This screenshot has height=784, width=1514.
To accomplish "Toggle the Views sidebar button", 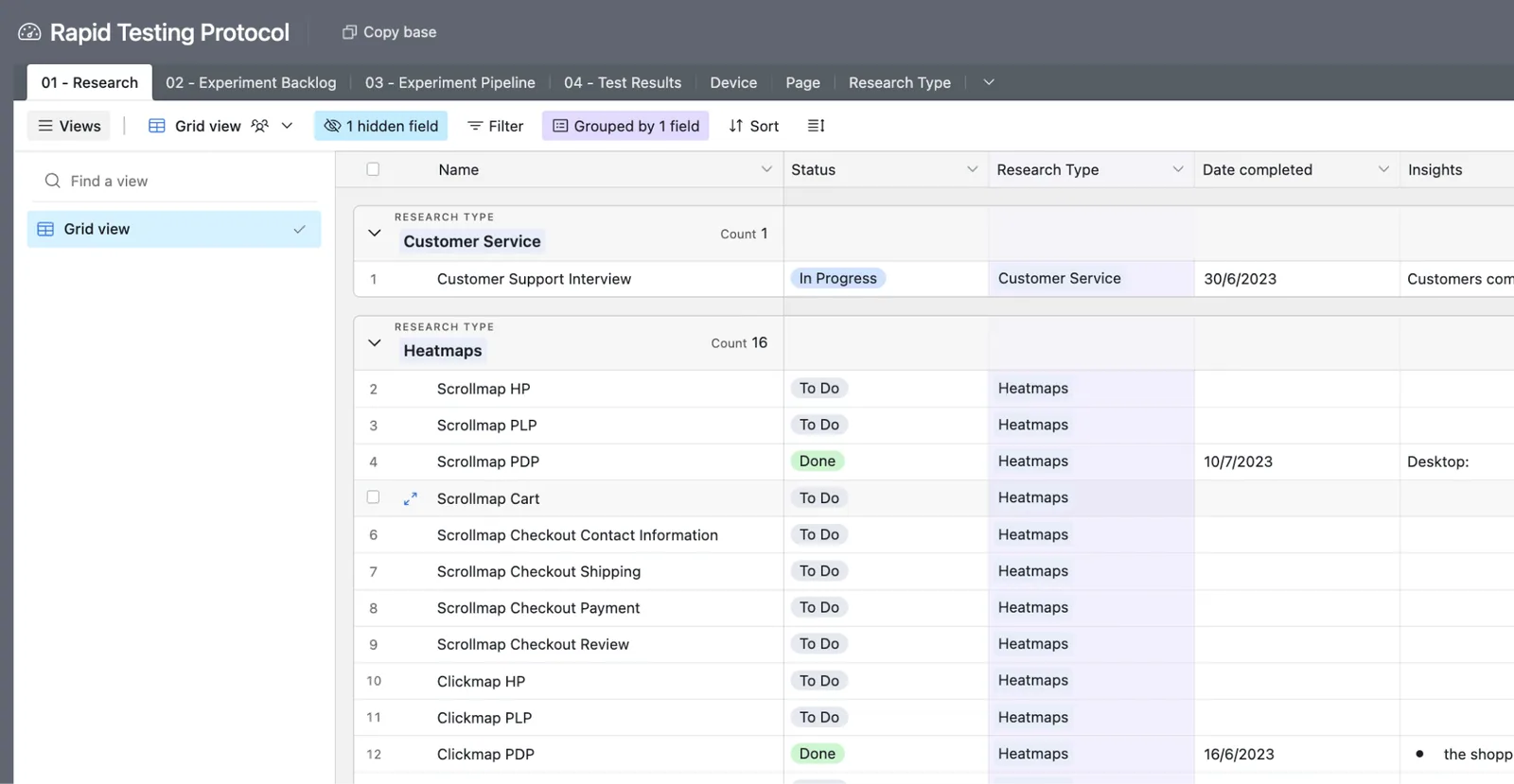I will (69, 126).
